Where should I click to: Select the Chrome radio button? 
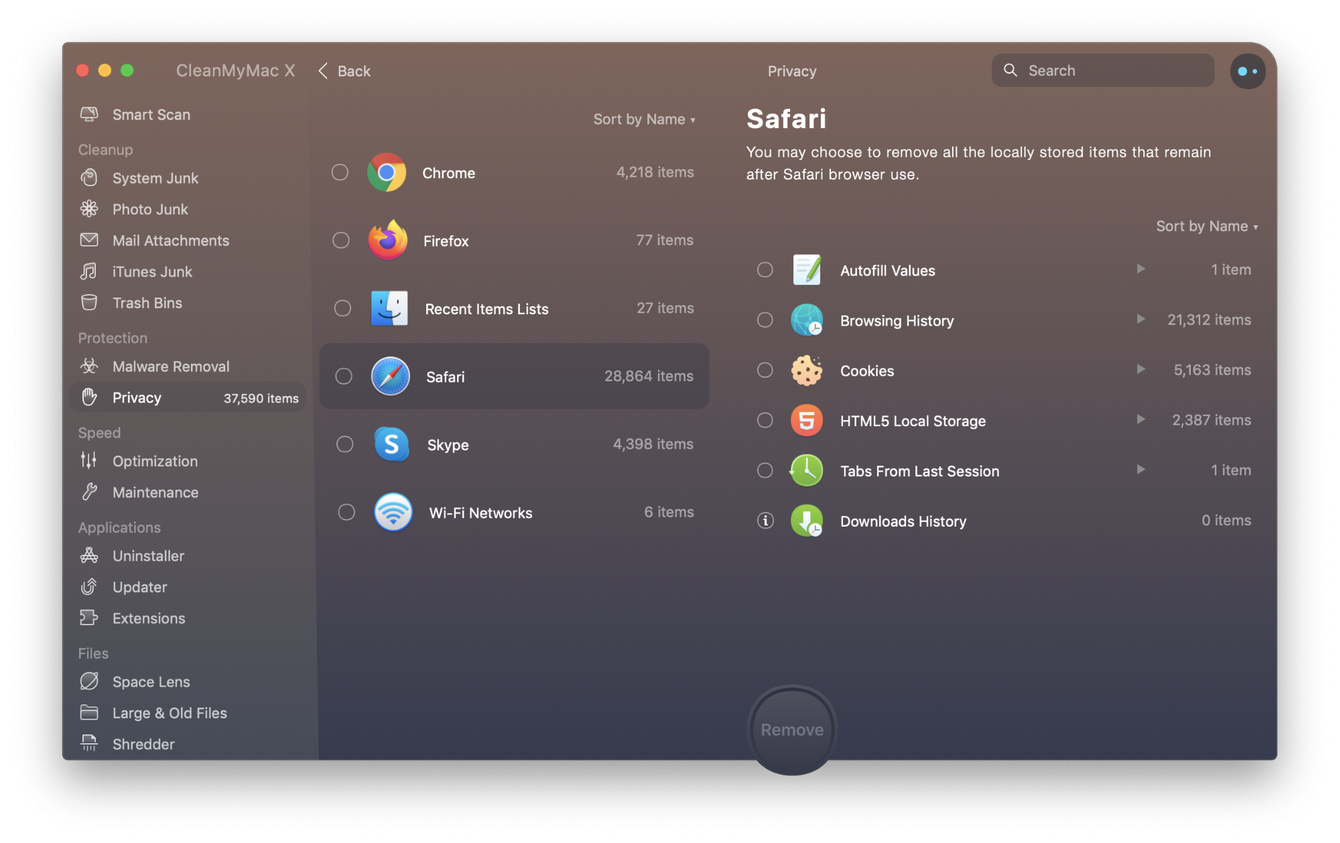coord(340,172)
